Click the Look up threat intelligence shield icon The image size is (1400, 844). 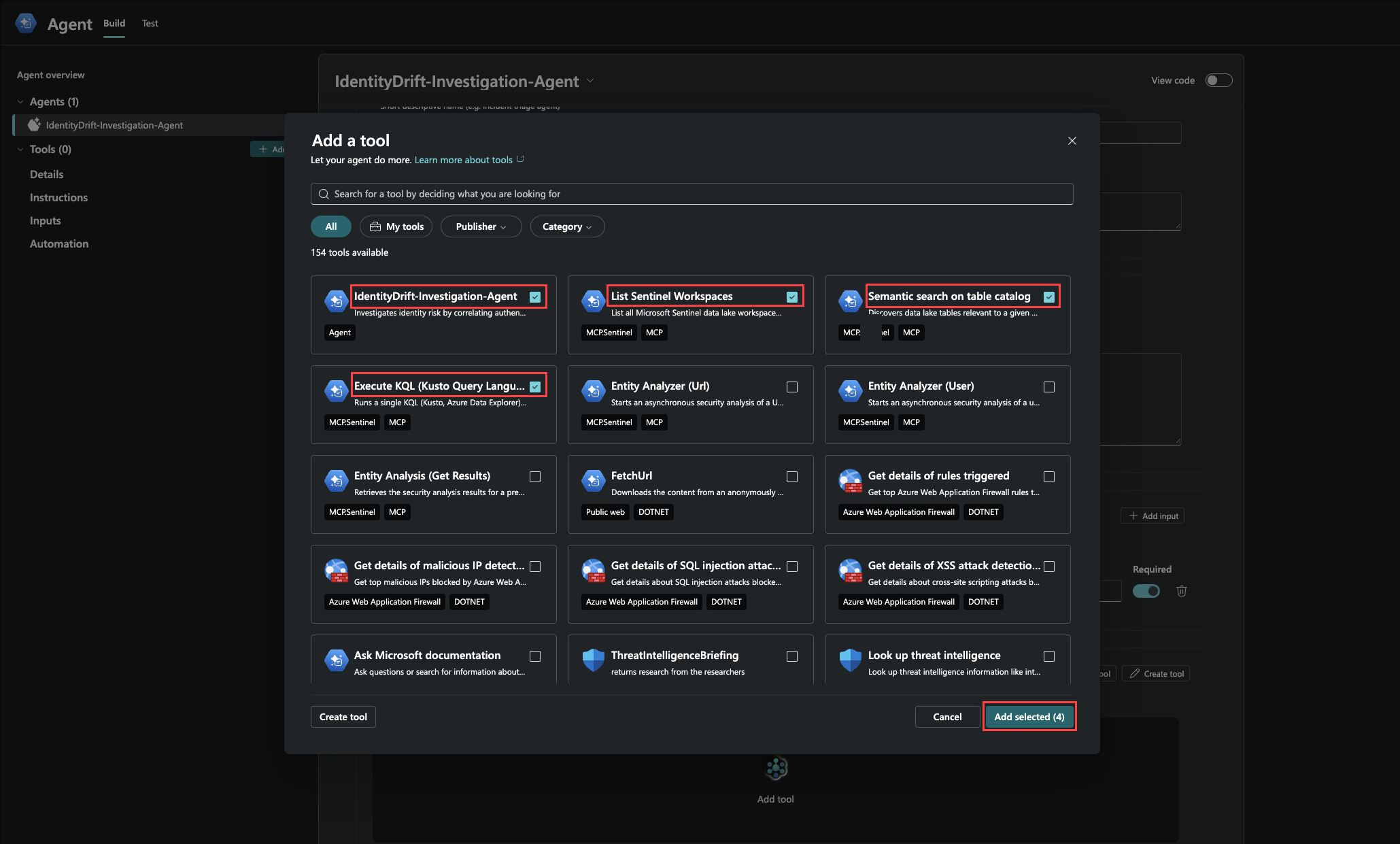click(x=850, y=659)
